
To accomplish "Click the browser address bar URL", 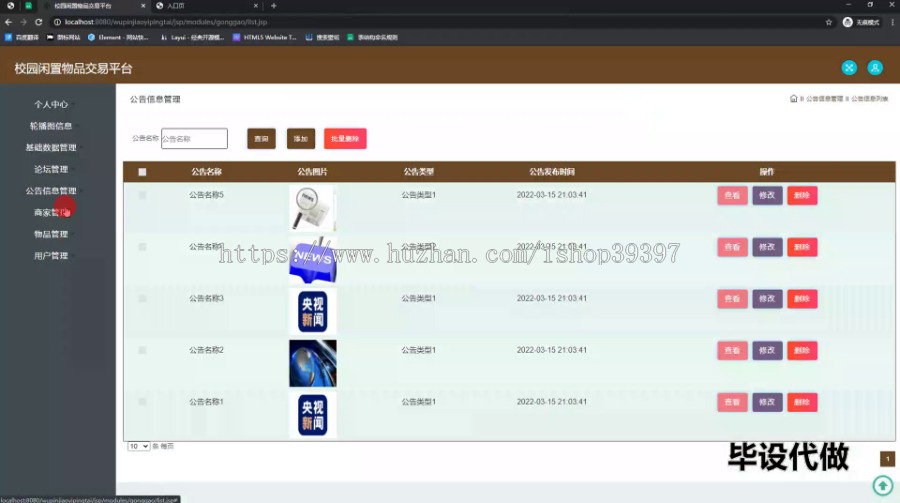I will click(166, 22).
